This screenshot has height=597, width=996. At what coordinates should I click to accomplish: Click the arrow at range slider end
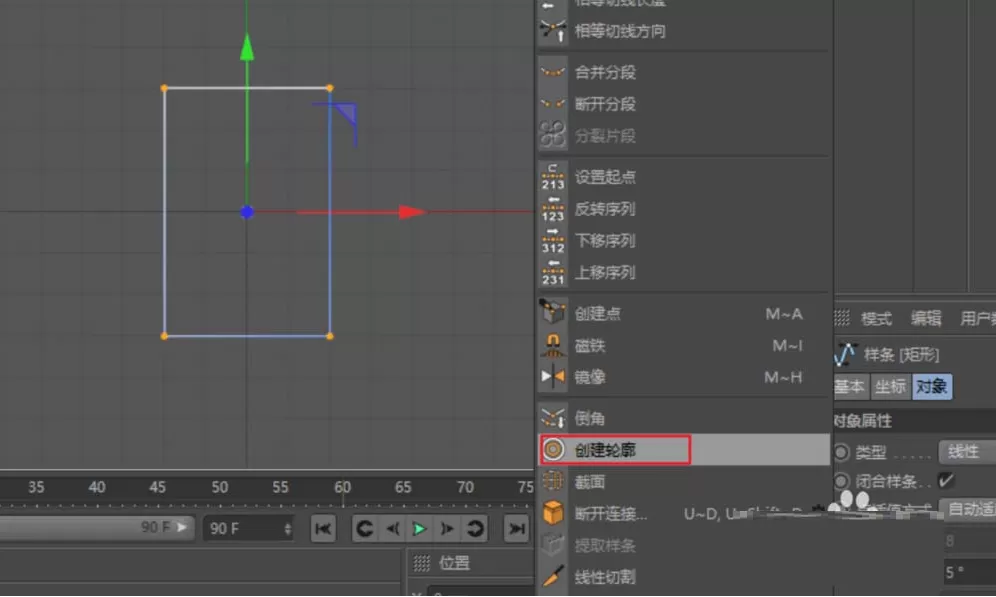point(182,527)
